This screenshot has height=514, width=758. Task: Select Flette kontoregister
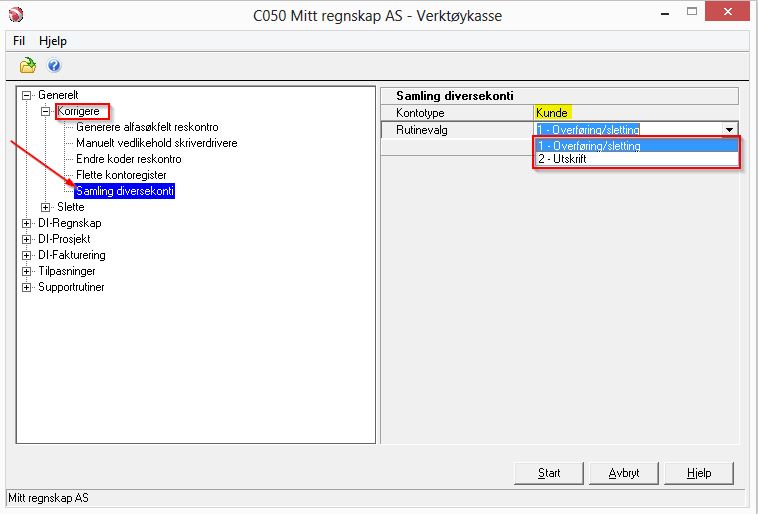point(121,175)
